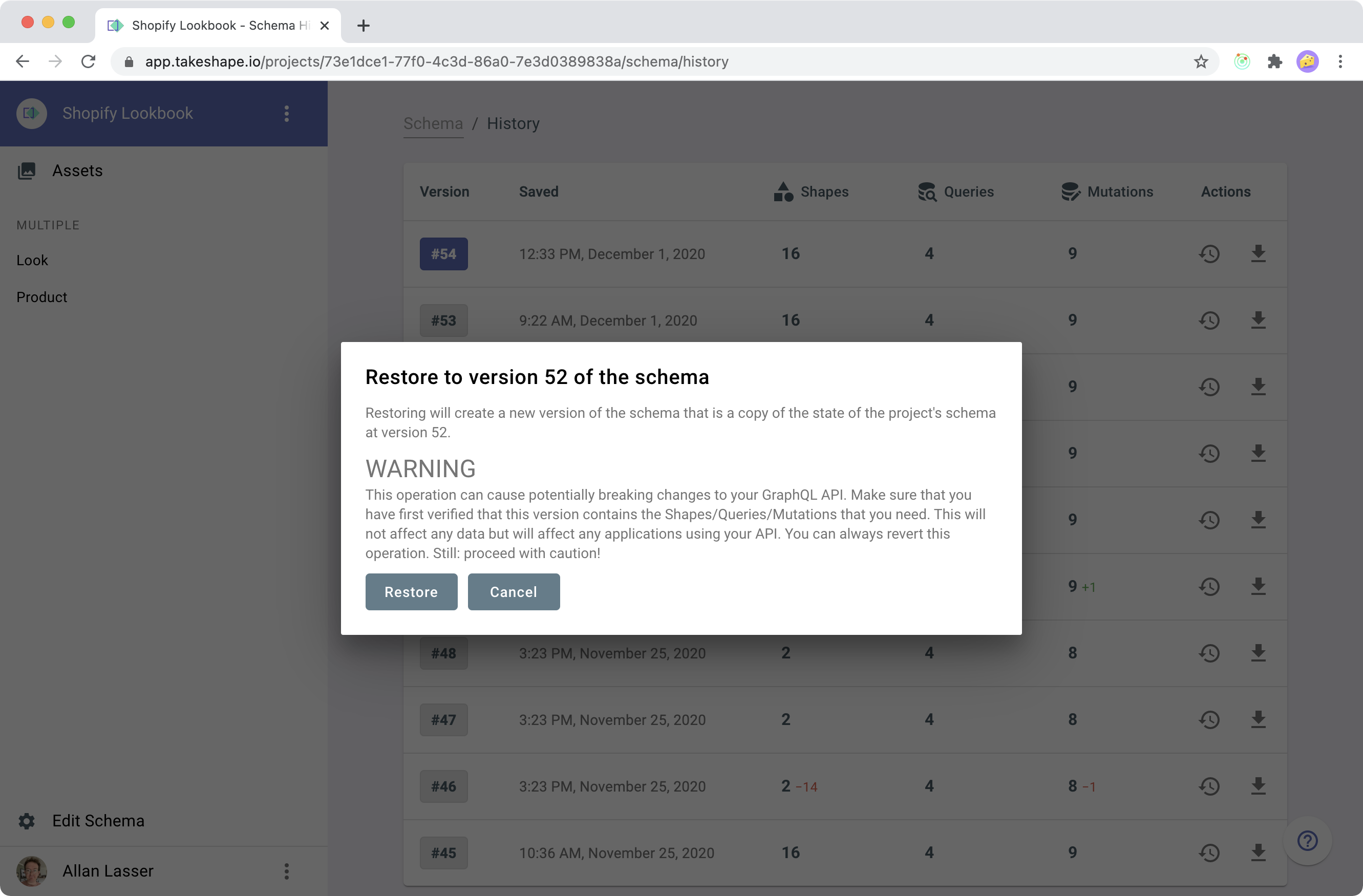
Task: Click the Saved column header
Action: pos(538,192)
